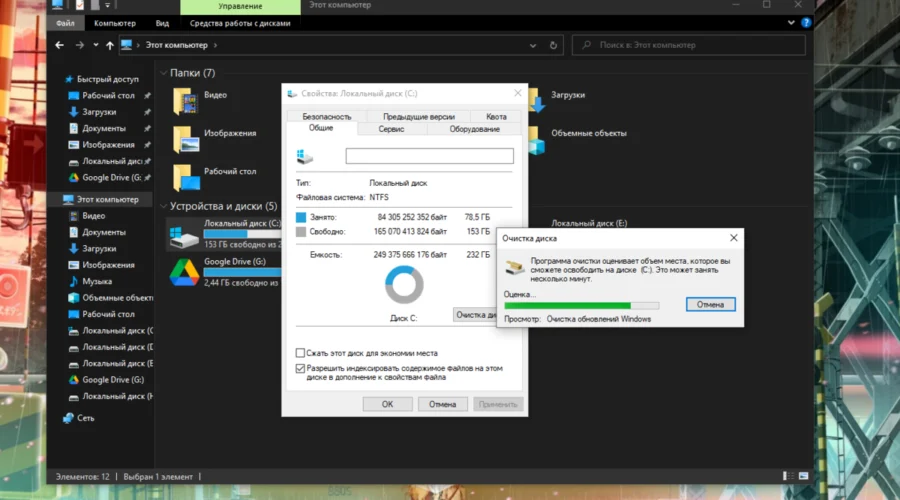The width and height of the screenshot is (900, 500).
Task: Switch to the Сервис tab
Action: (391, 129)
